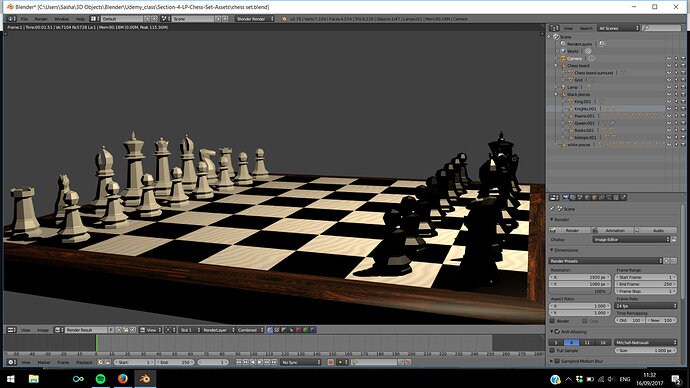Open the Image menu in image editor
Viewport: 690px width, 388px height.
click(43, 330)
